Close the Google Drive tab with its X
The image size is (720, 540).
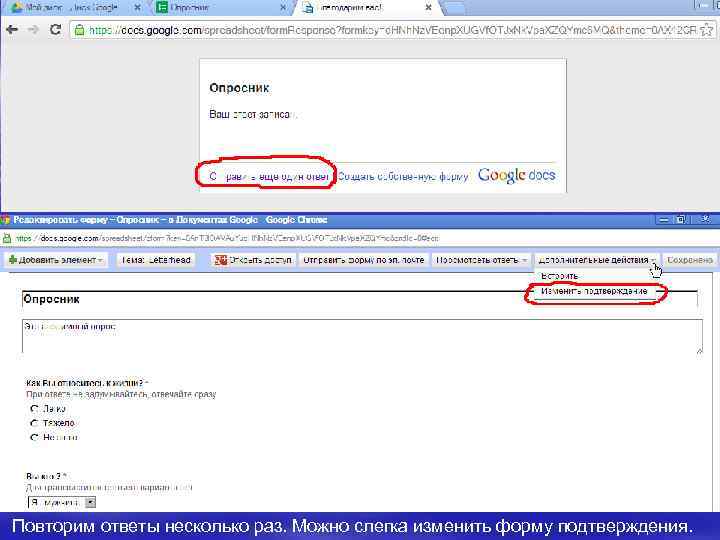tap(137, 8)
